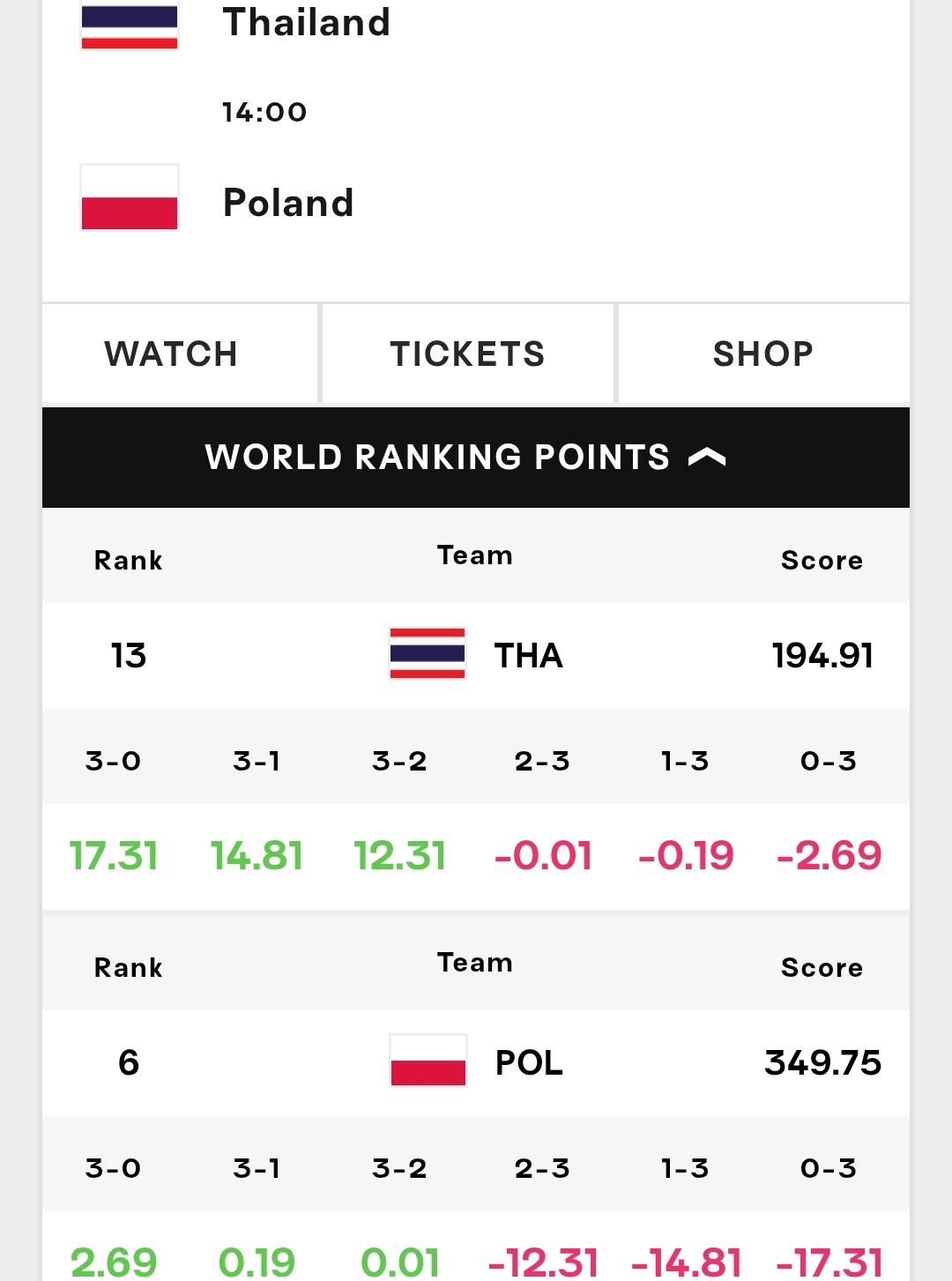This screenshot has width=952, height=1281.
Task: Click the Poland flag in match header
Action: 130,197
